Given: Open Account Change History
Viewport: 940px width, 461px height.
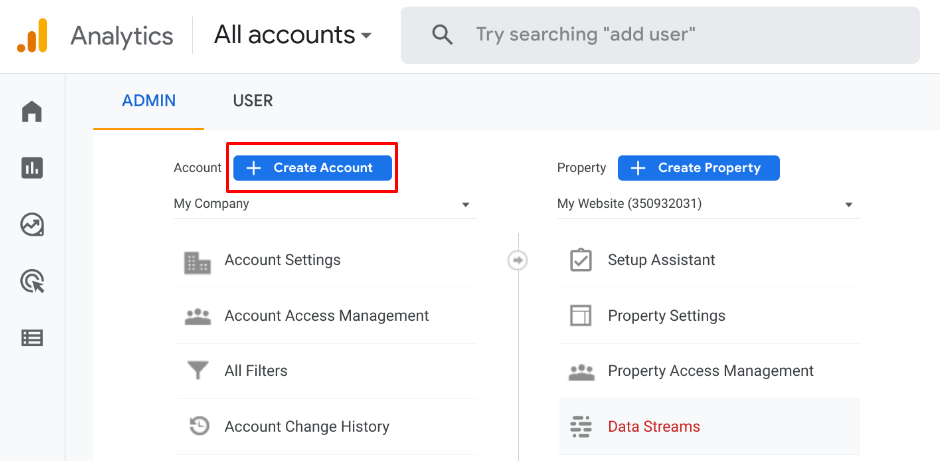Looking at the screenshot, I should [x=306, y=427].
